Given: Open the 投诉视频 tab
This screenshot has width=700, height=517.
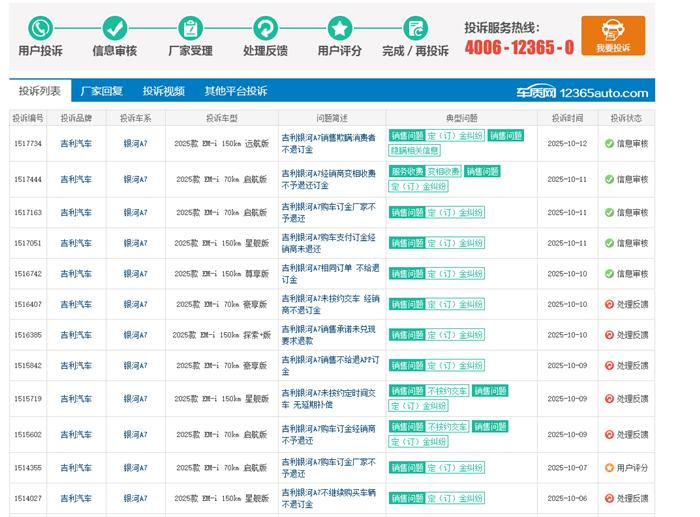Looking at the screenshot, I should click(163, 91).
